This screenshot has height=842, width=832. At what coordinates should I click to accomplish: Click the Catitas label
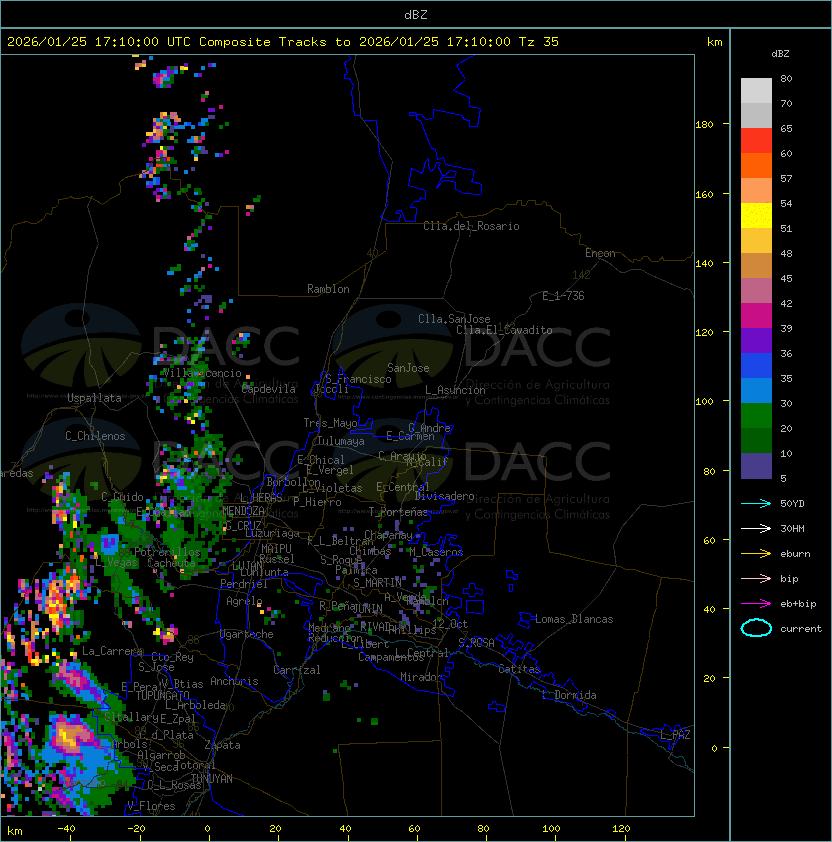(519, 669)
